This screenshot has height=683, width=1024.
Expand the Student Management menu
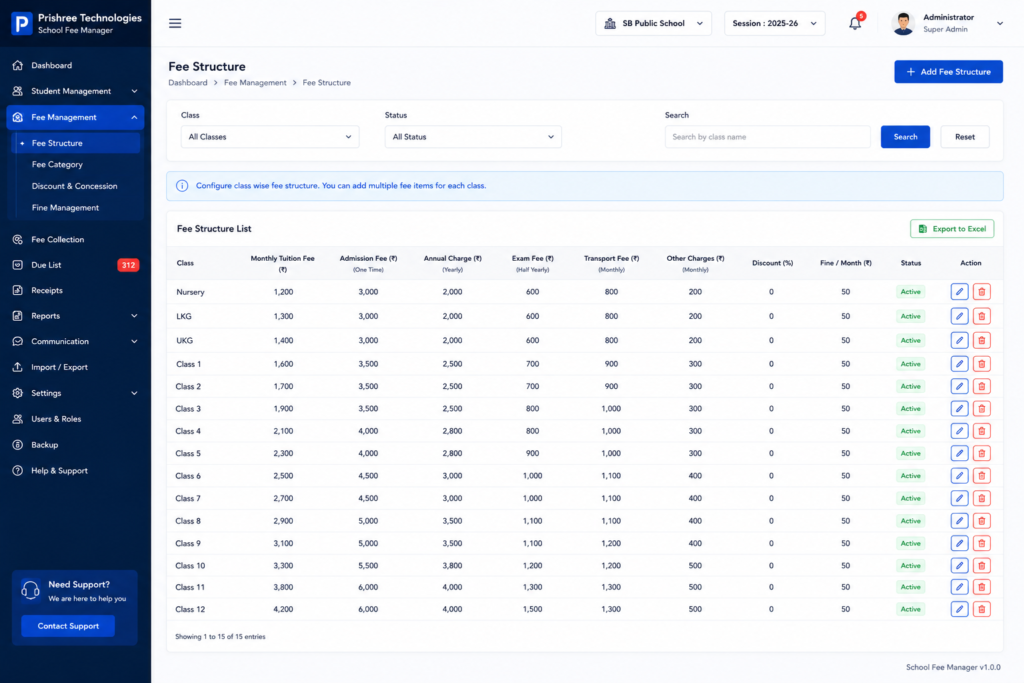(75, 91)
